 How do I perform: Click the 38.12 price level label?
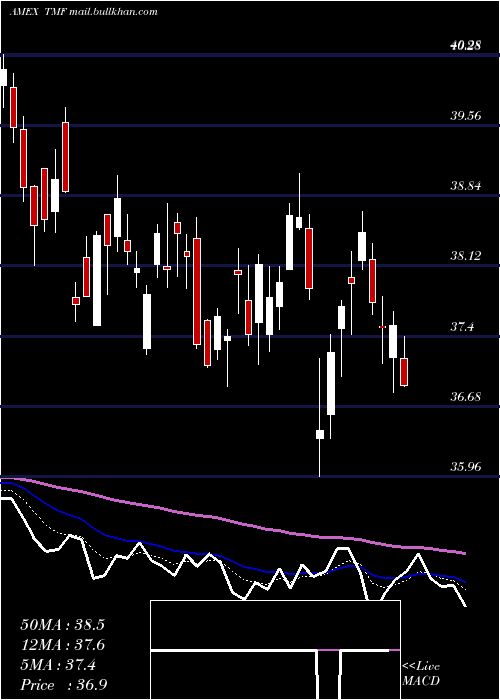[466, 256]
